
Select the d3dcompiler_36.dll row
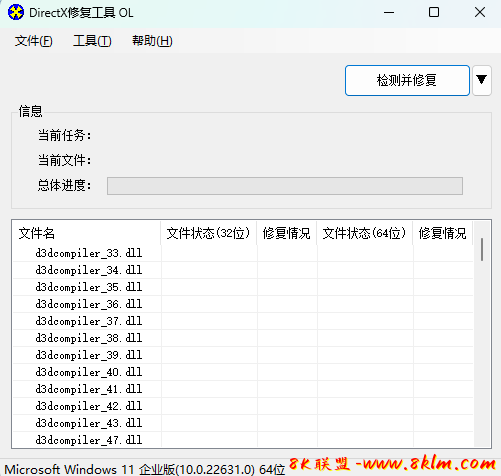243,304
